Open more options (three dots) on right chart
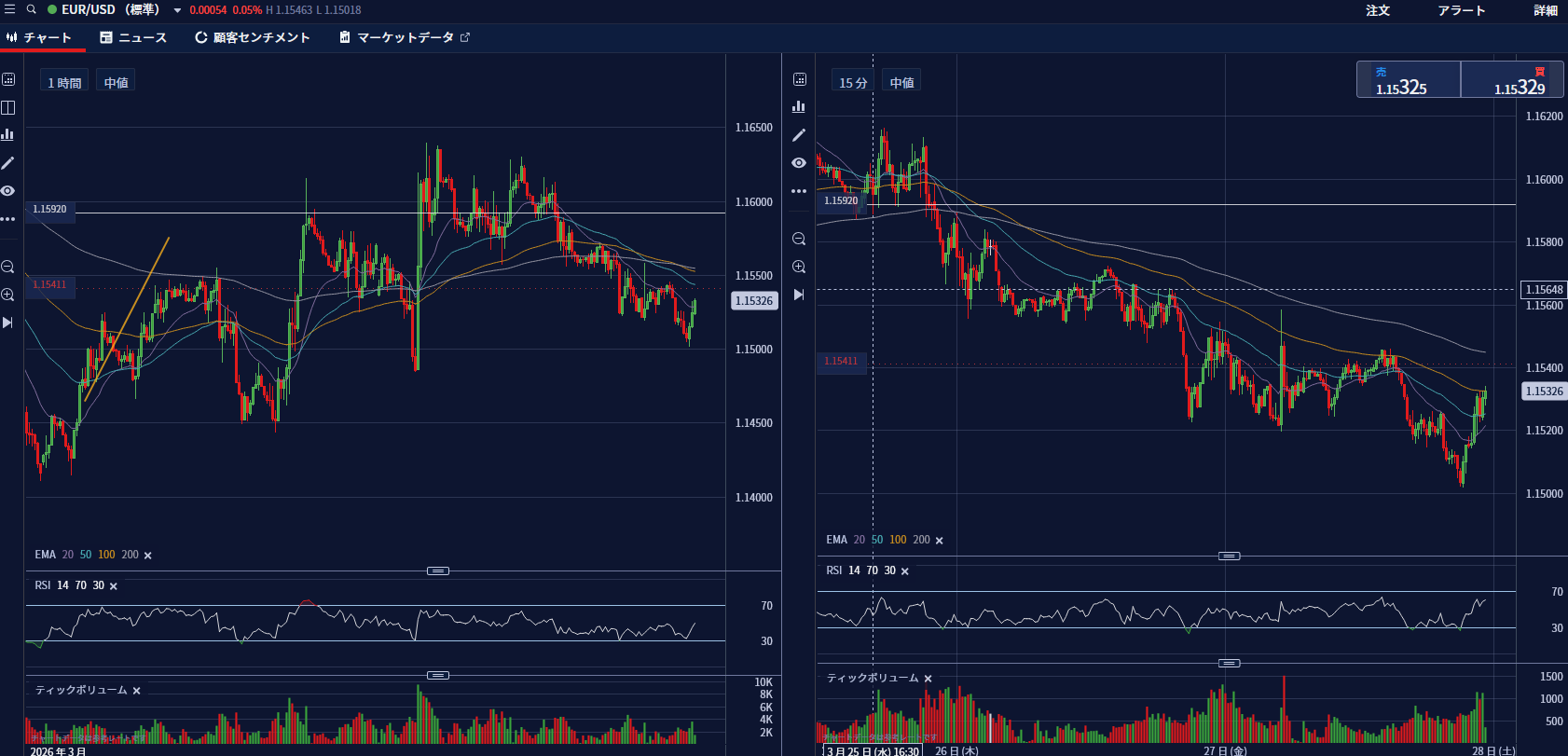The height and width of the screenshot is (756, 1568). (799, 191)
